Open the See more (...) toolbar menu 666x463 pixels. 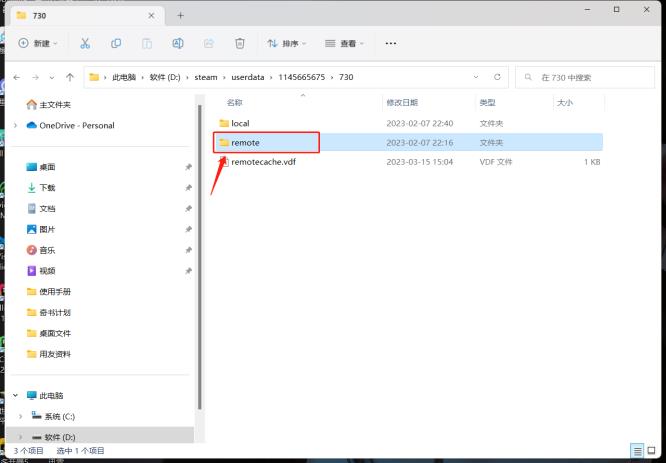390,44
